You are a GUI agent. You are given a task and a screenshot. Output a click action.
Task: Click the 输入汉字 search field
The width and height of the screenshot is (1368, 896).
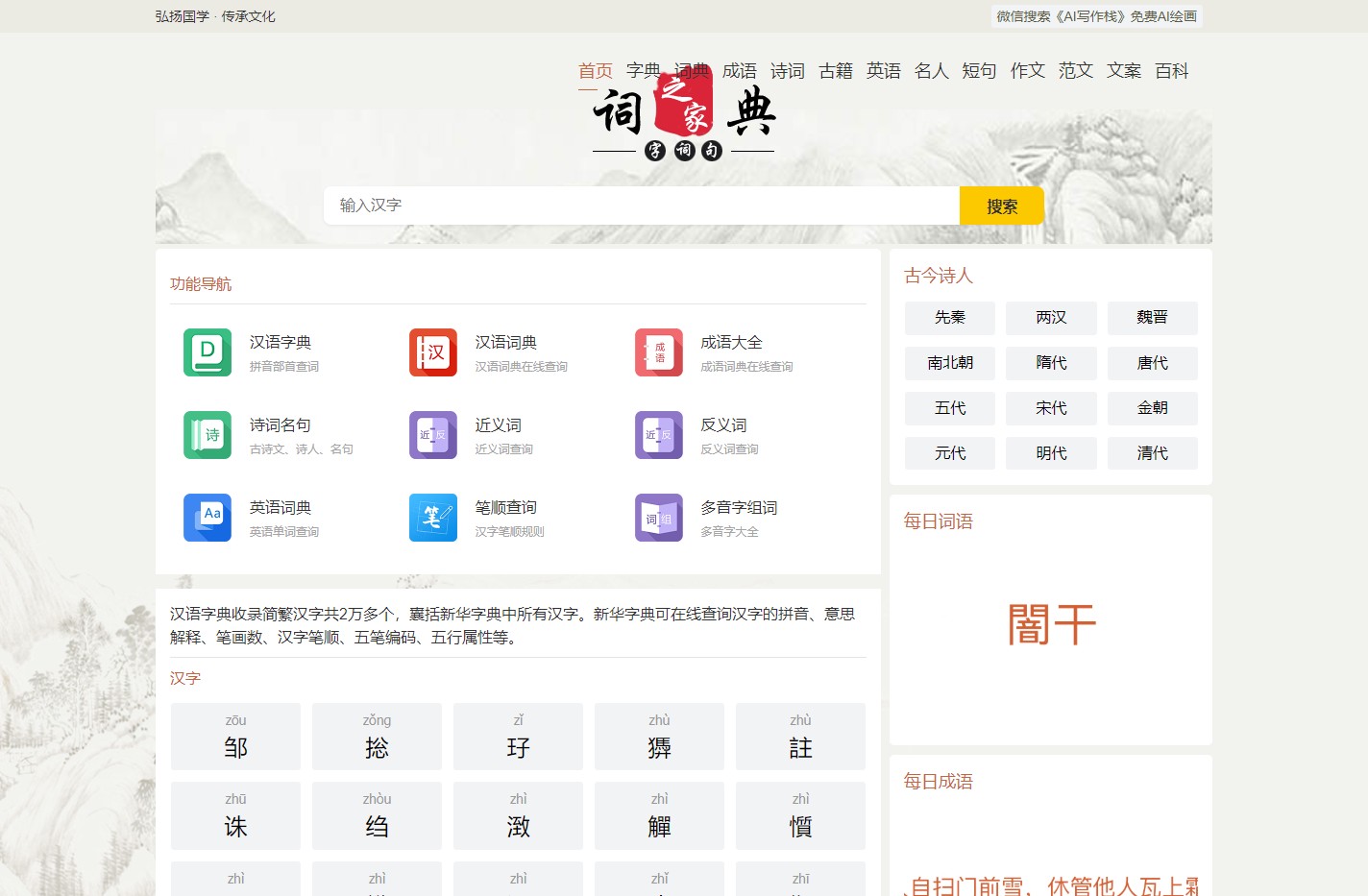click(x=642, y=206)
